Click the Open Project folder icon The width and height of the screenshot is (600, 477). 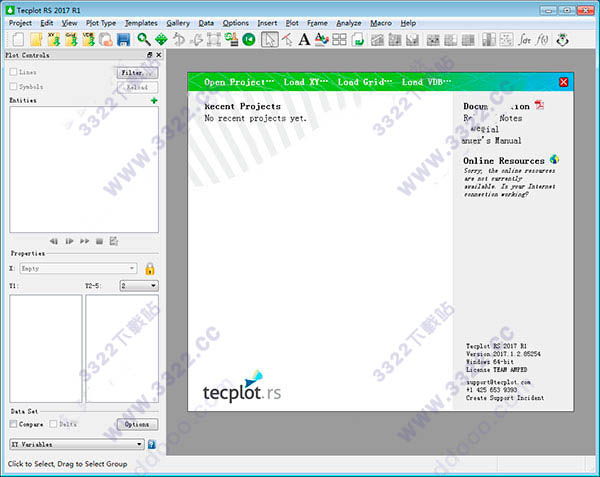36,39
